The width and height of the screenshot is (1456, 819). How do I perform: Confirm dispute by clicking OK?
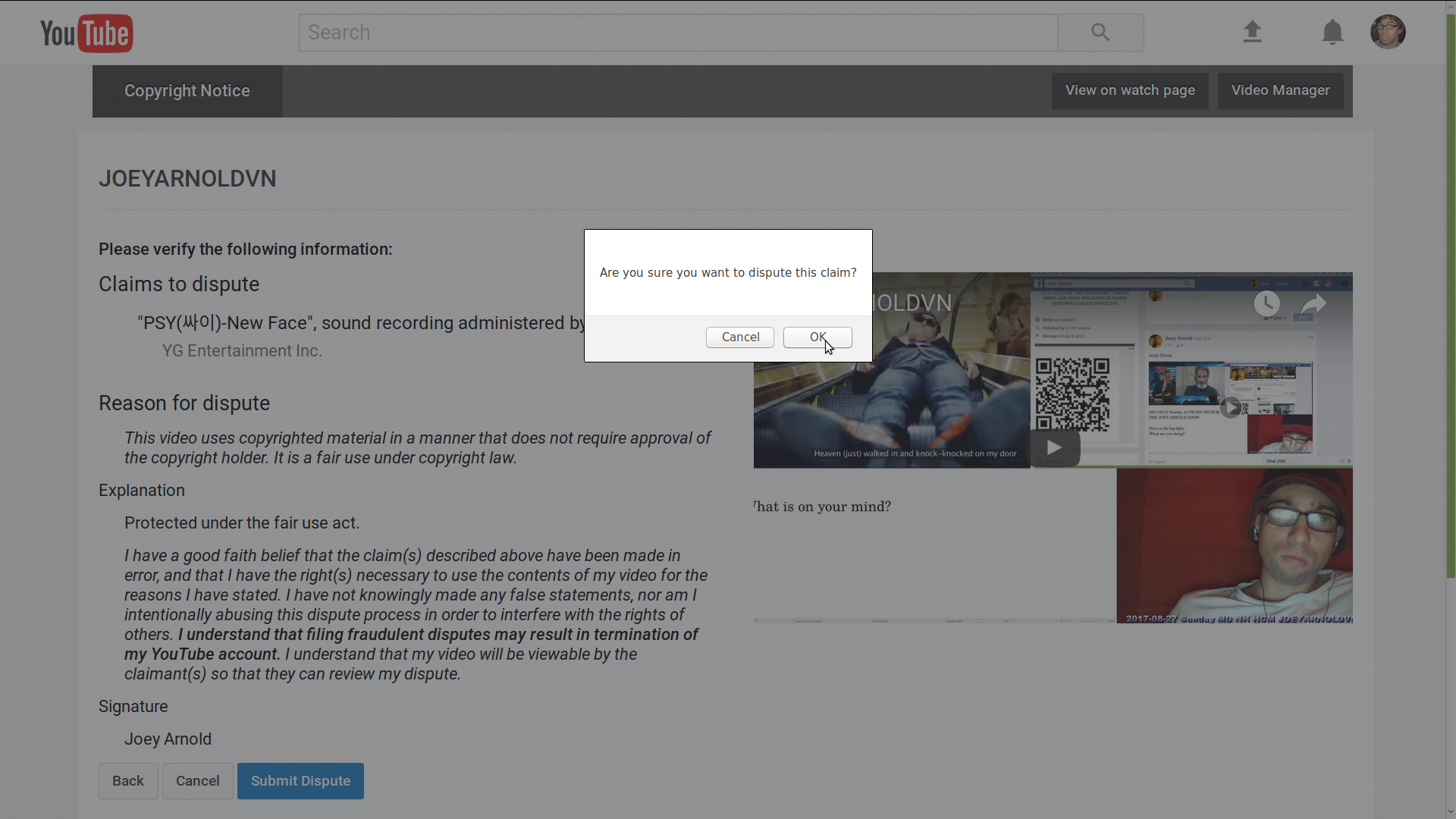[817, 337]
